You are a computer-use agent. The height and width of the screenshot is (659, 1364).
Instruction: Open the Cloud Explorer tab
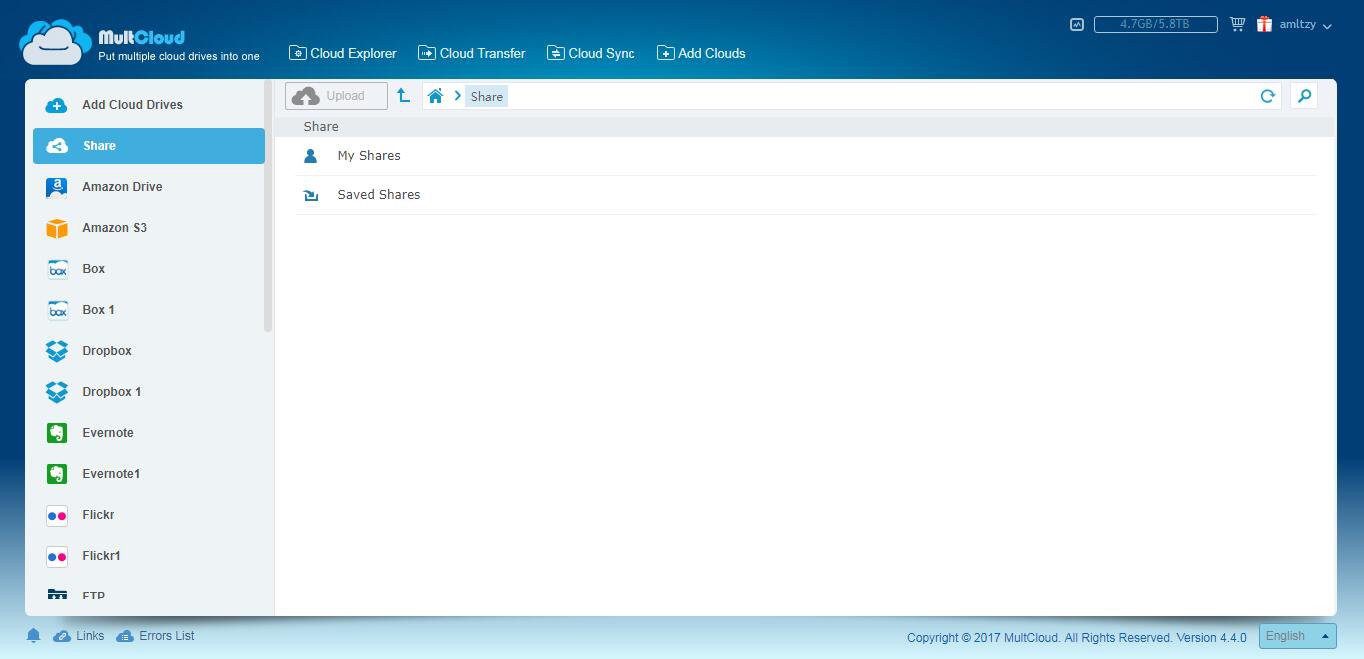343,53
